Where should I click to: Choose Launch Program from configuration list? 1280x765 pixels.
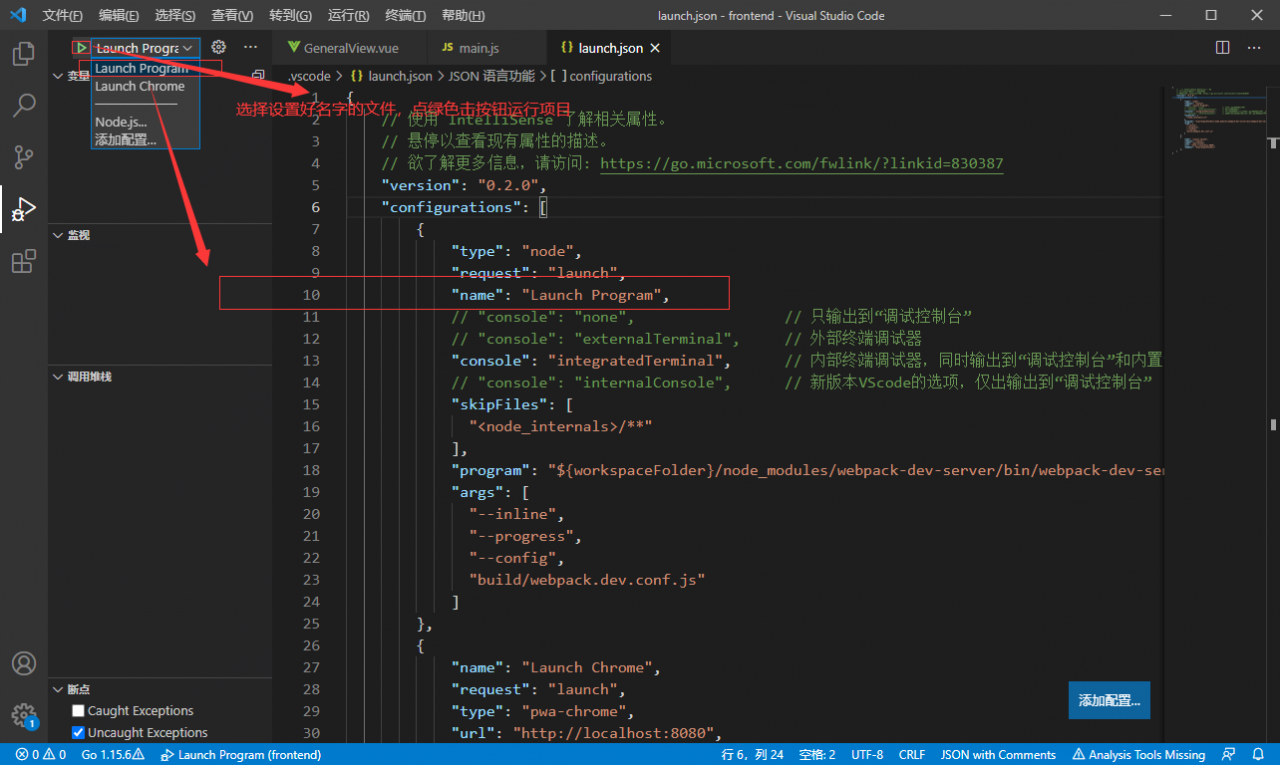coord(142,68)
